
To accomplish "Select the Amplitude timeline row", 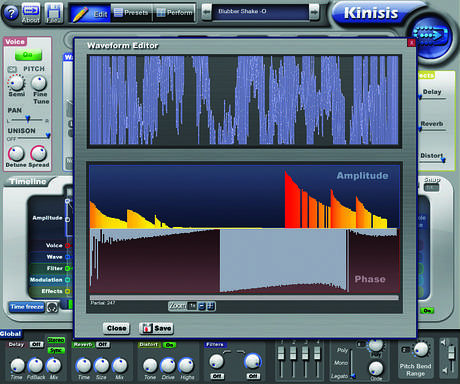I will (x=47, y=218).
